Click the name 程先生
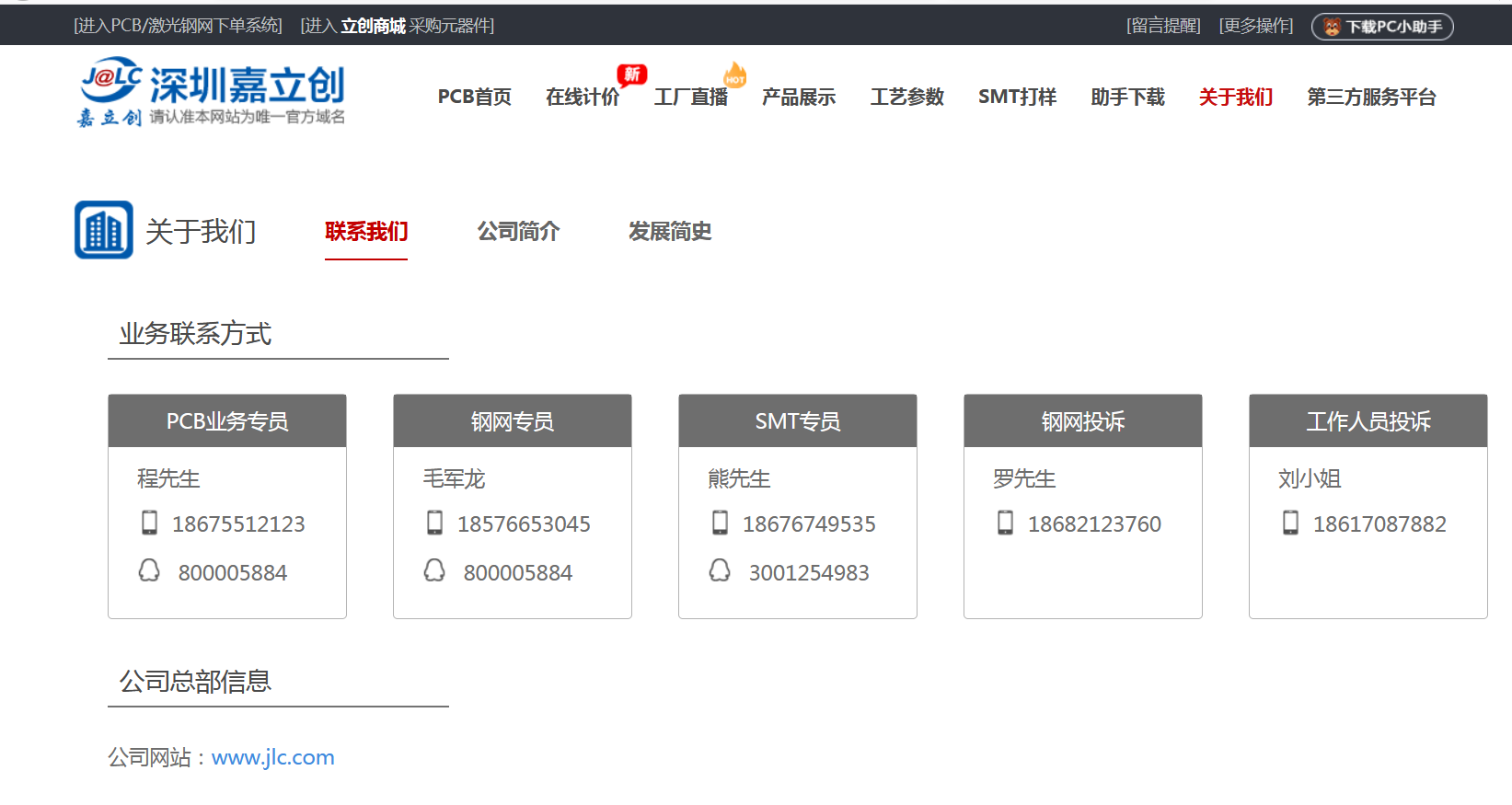 (x=168, y=478)
